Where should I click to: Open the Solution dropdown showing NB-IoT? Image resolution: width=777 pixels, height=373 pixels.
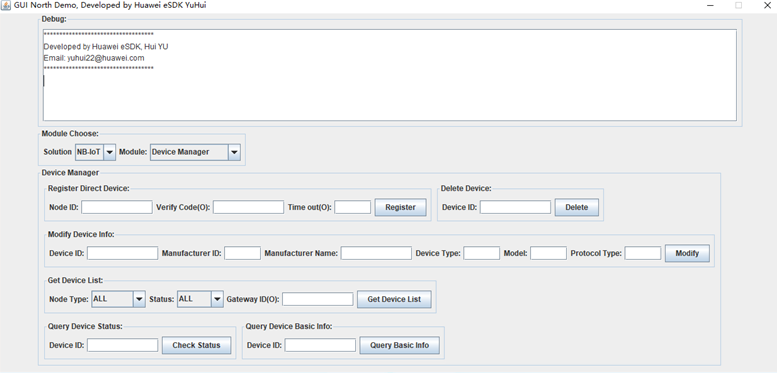pos(95,152)
